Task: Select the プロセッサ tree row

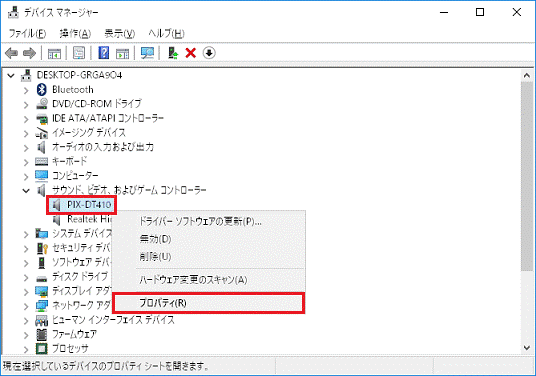Action: pyautogui.click(x=70, y=349)
